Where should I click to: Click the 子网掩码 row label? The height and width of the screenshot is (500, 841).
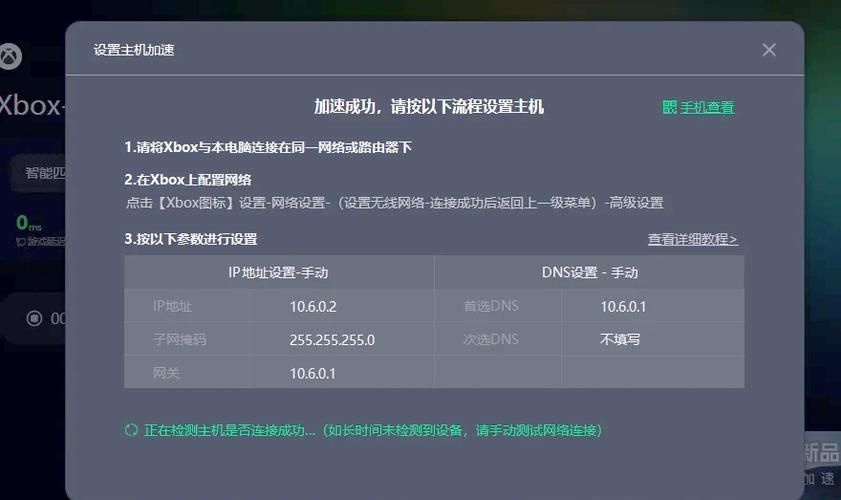click(179, 339)
